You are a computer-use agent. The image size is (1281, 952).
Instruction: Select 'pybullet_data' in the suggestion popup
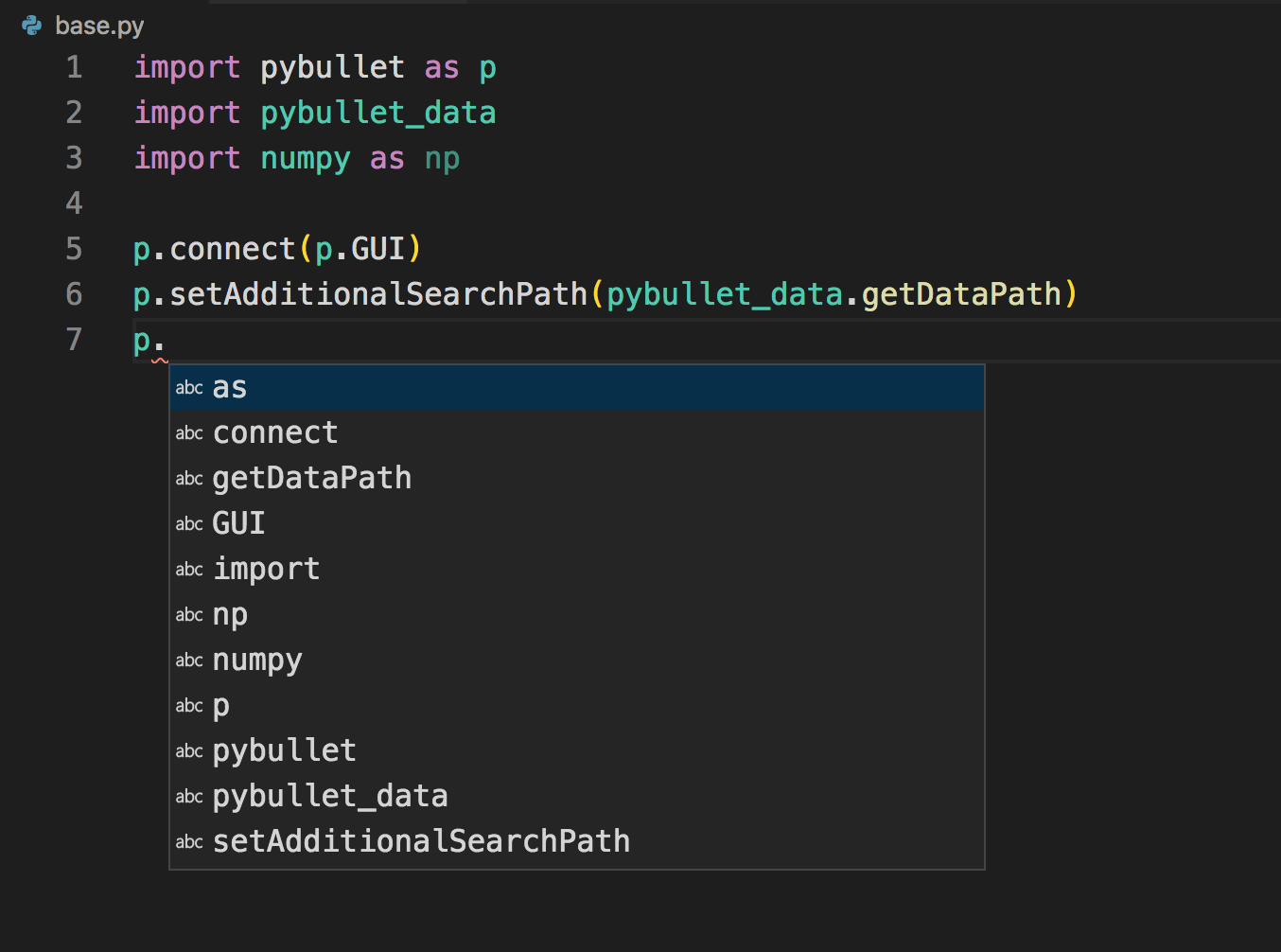pos(330,796)
